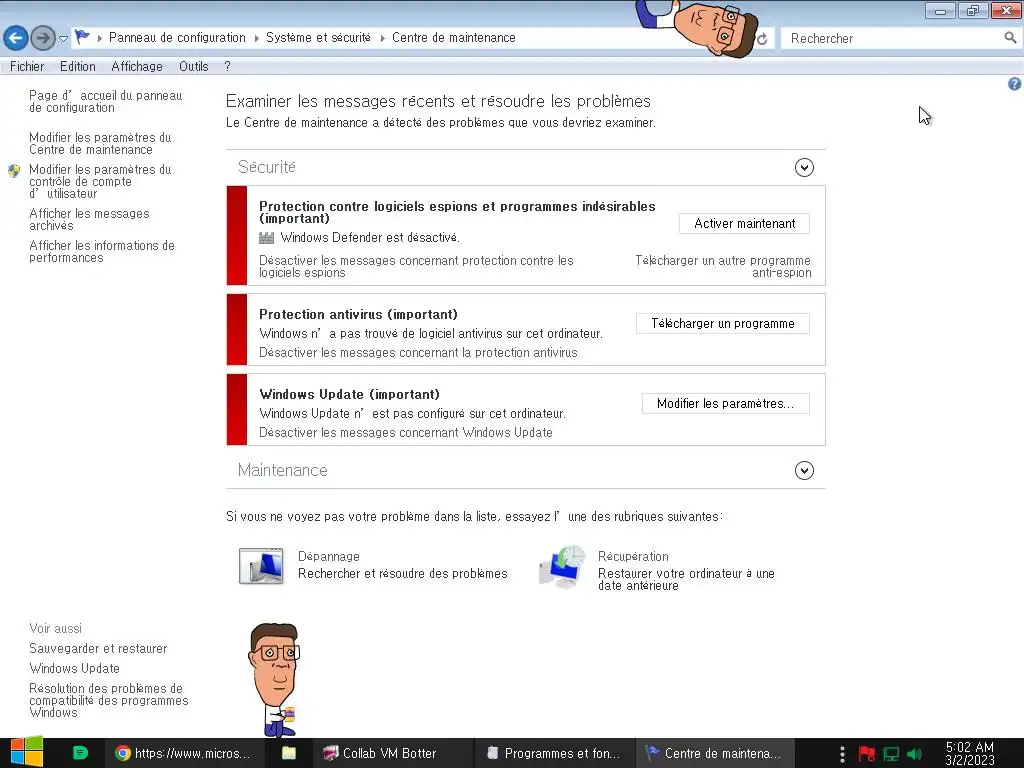
Task: Open the blue help question mark icon
Action: coord(1014,84)
